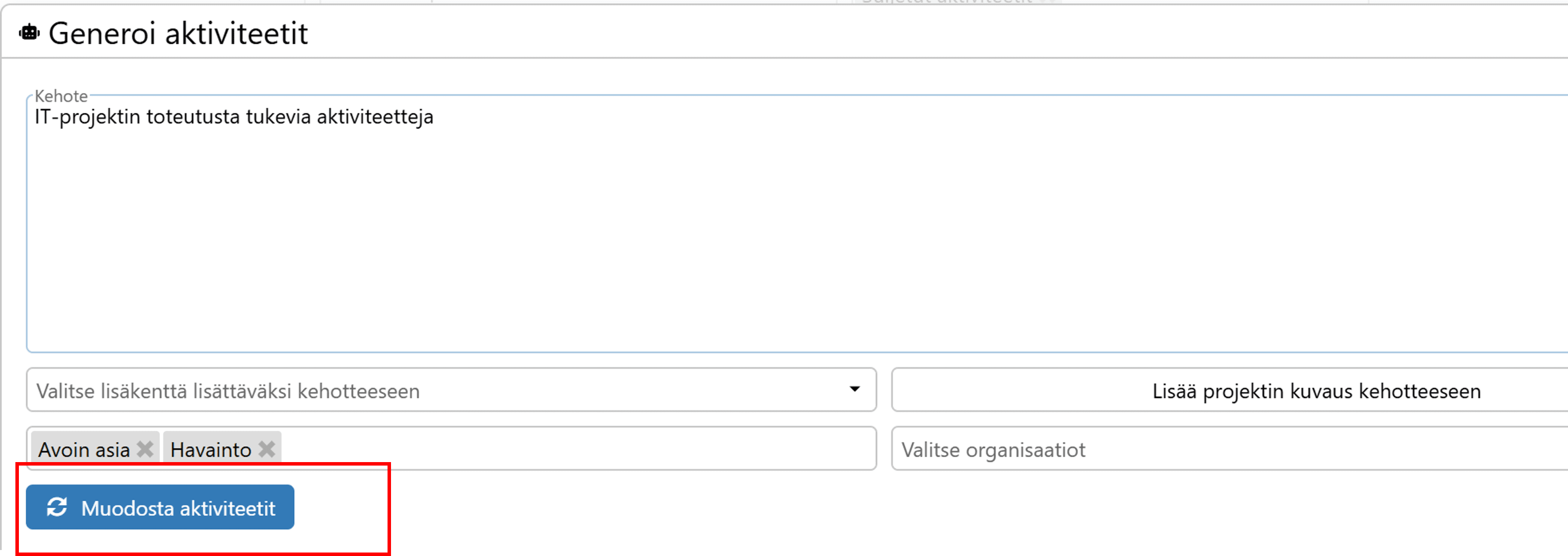Click the Havainto tag label
The image size is (1568, 556).
(211, 450)
